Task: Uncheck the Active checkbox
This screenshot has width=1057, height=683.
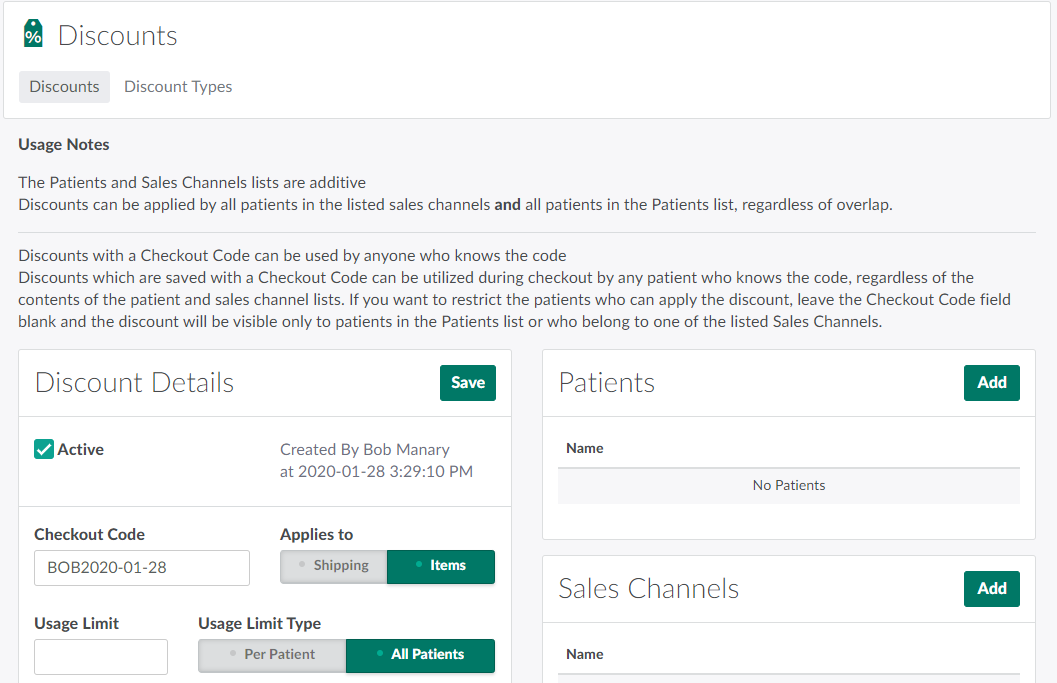Action: tap(44, 450)
